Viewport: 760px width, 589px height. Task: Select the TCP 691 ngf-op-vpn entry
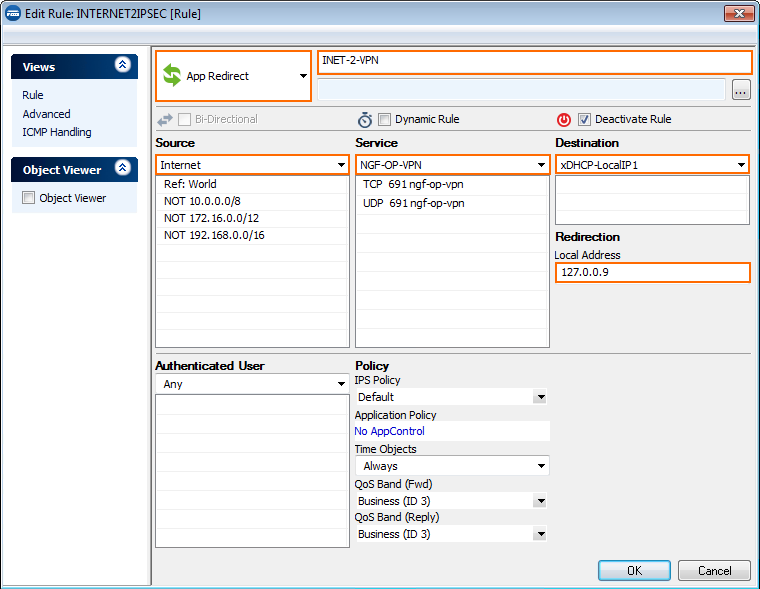(x=452, y=185)
